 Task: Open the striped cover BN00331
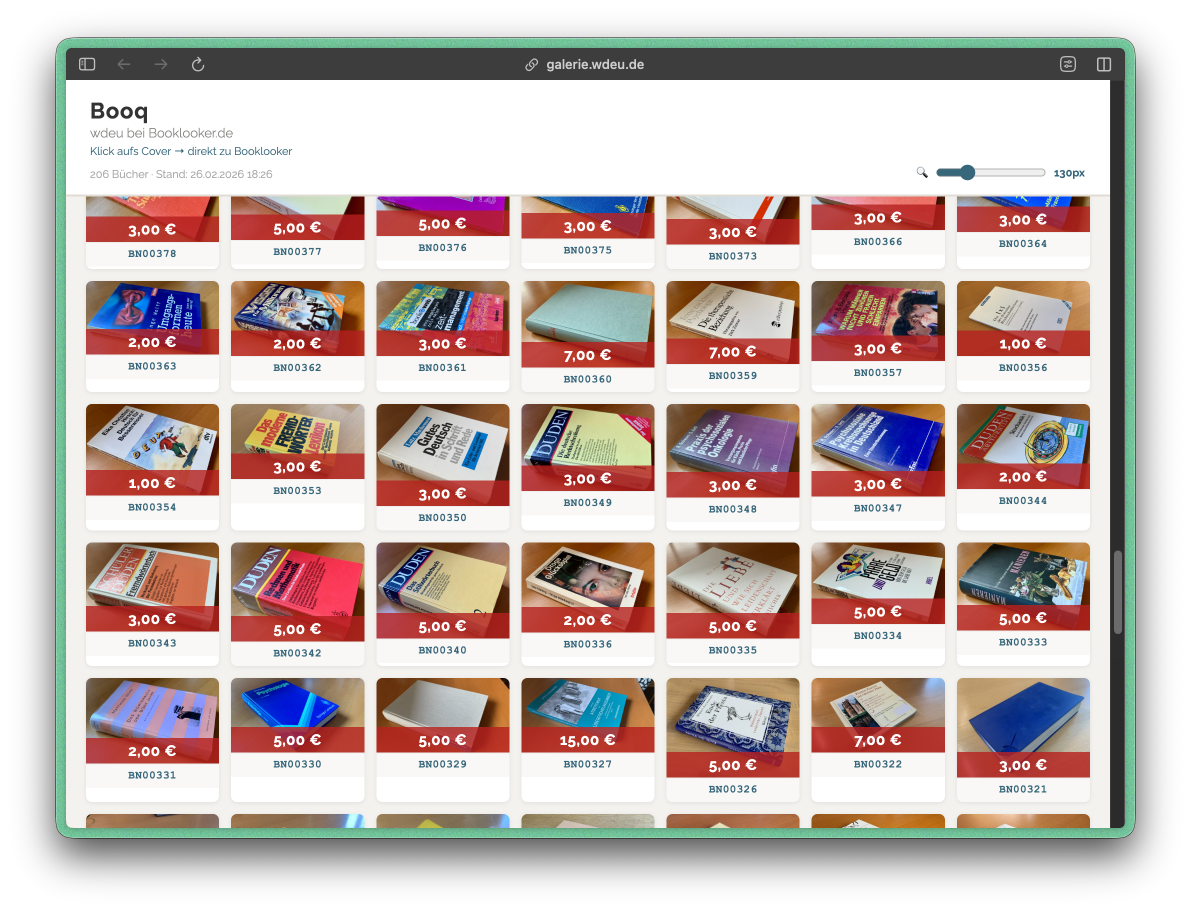click(x=152, y=721)
